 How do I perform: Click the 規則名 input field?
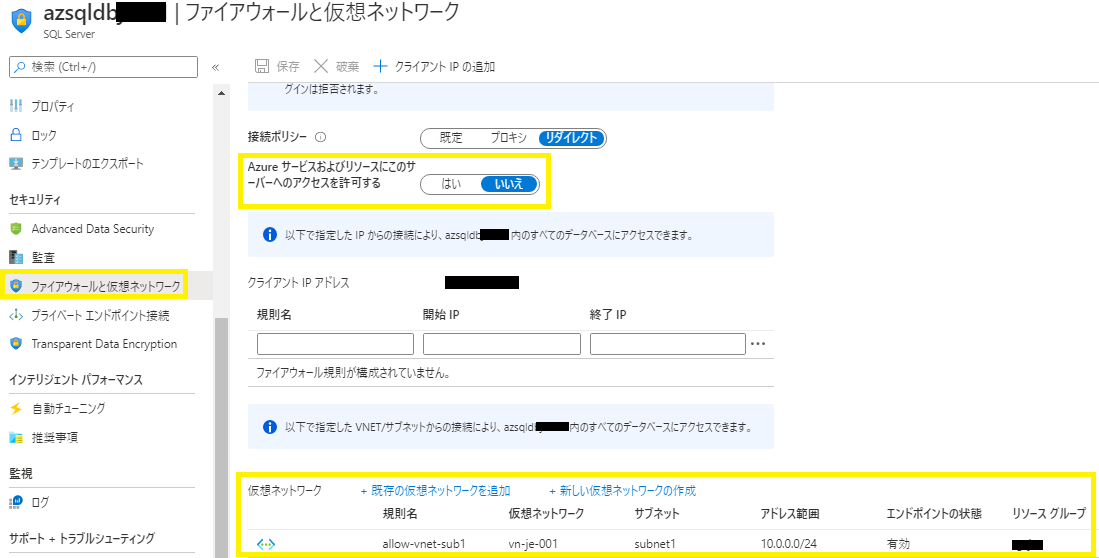pos(336,344)
